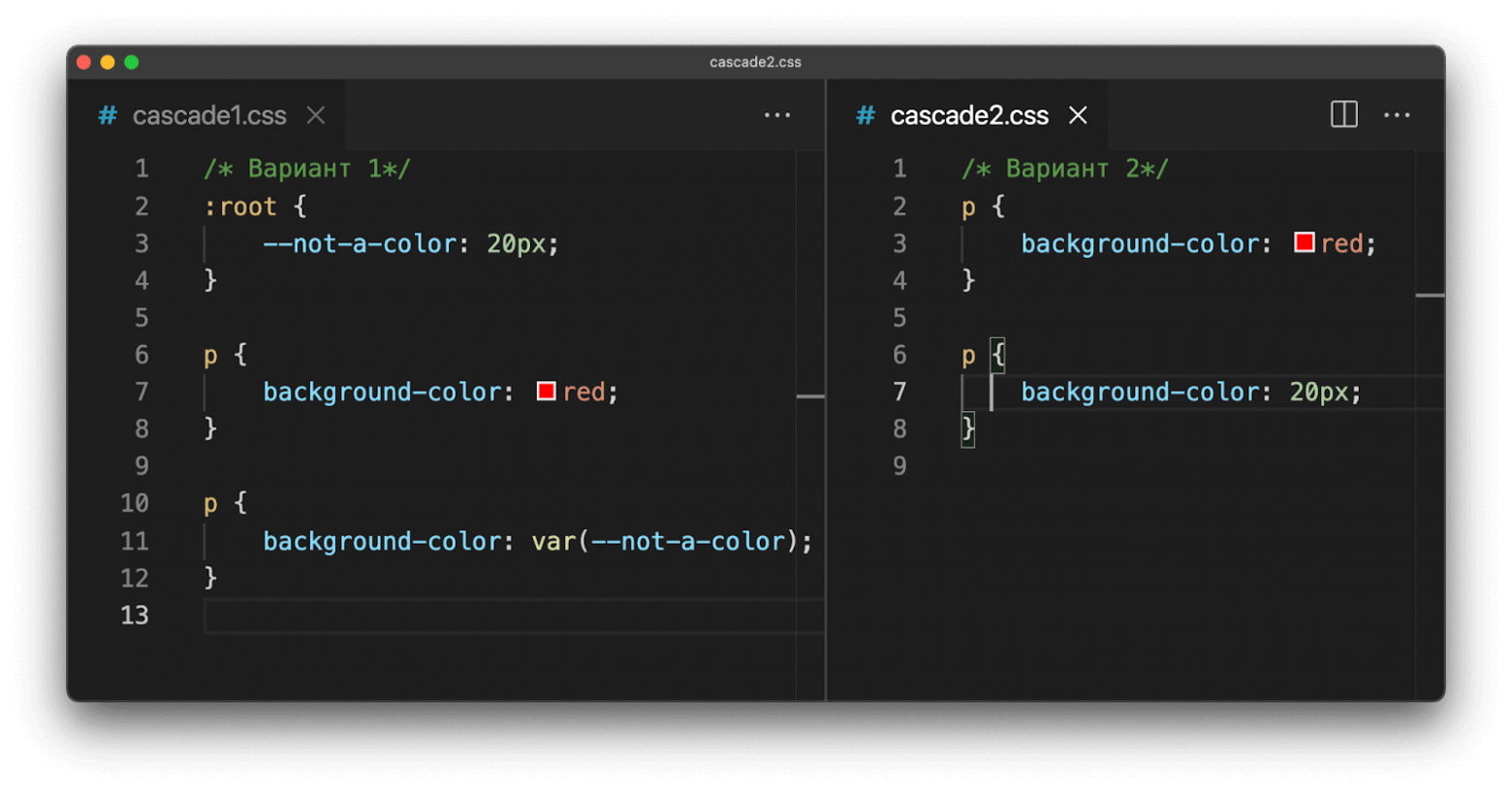Open the red color swatch in cascade2.css
1512x790 pixels.
[x=1304, y=242]
